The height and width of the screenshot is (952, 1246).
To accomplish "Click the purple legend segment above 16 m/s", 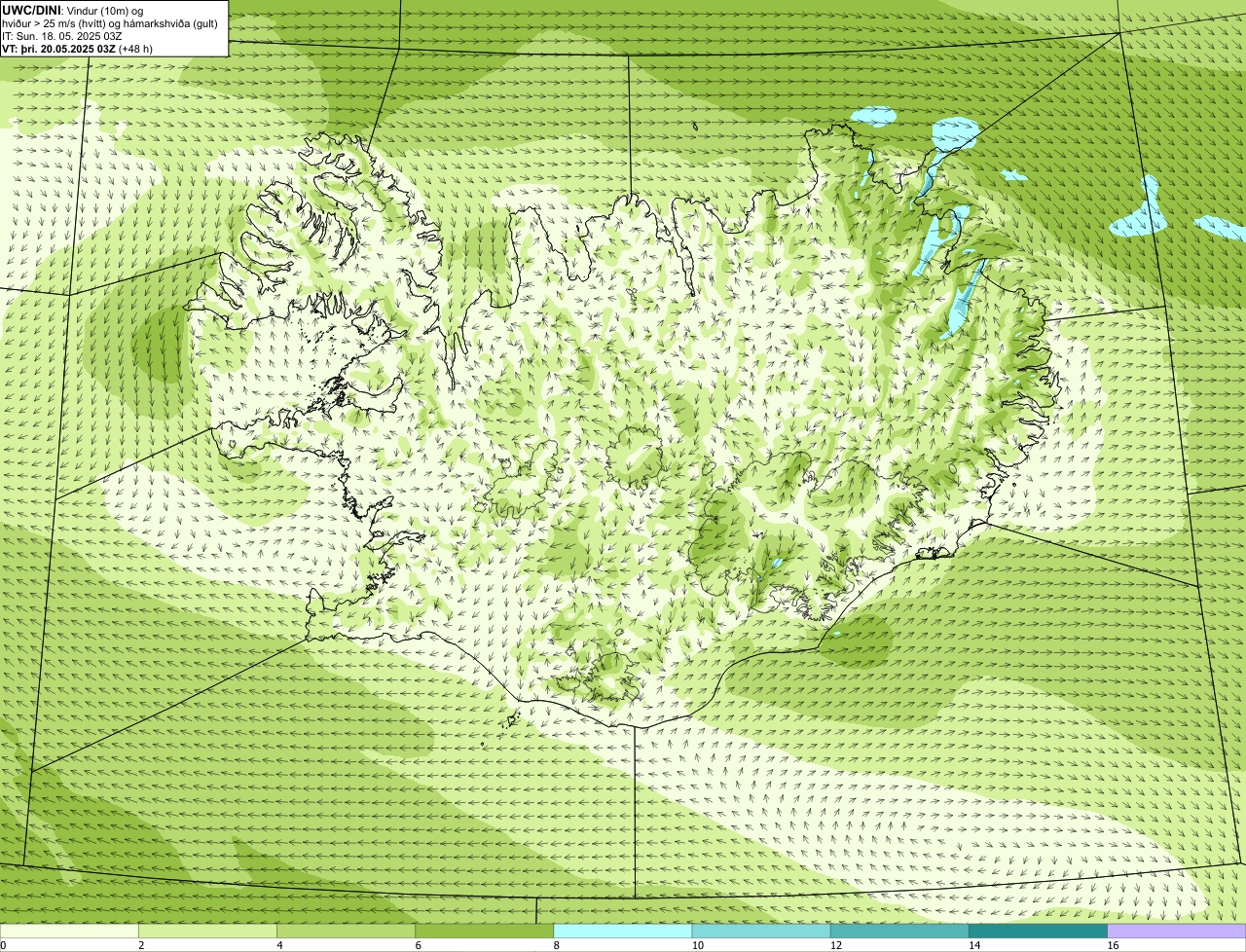I will point(1177,932).
